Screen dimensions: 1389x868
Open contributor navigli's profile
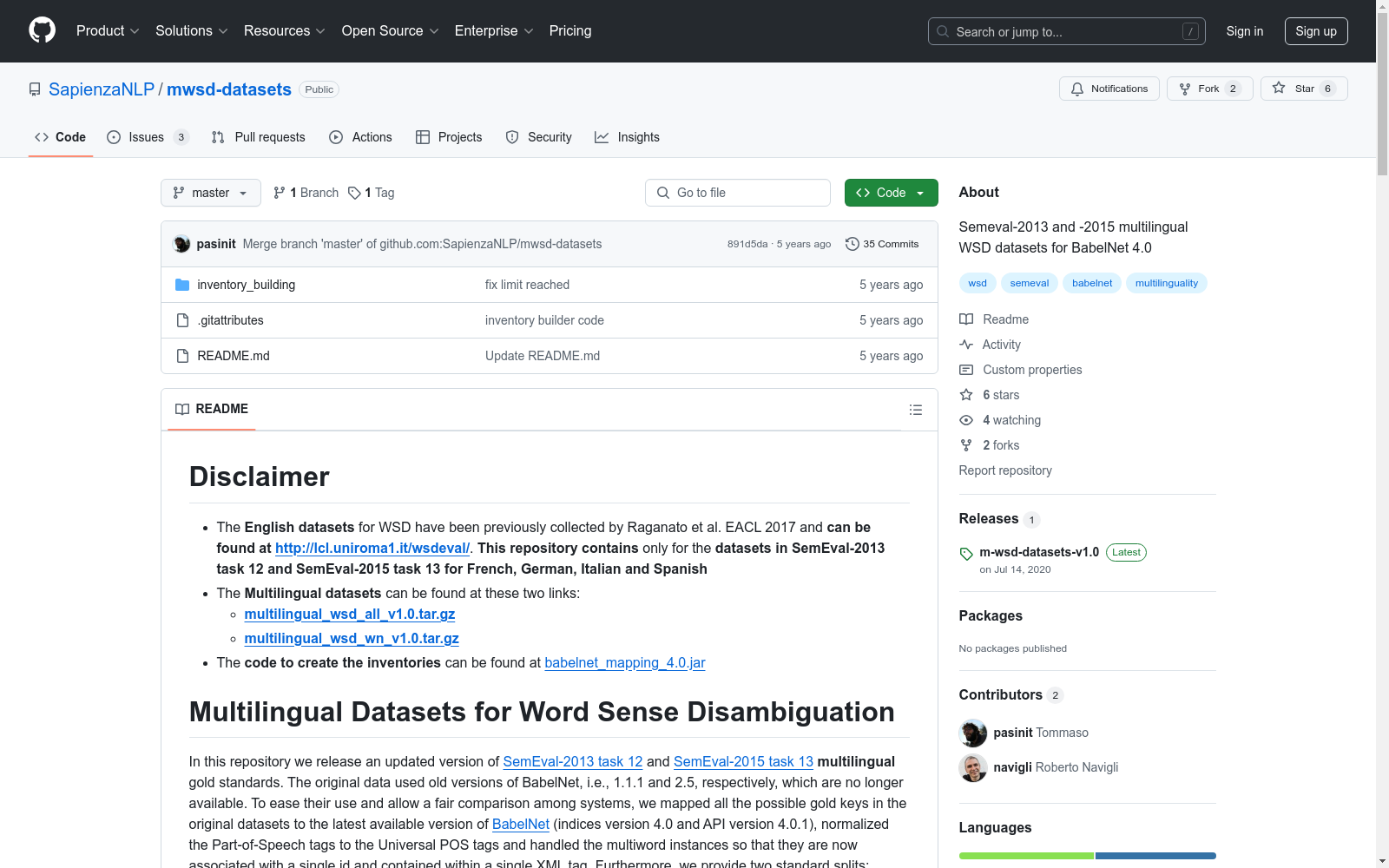tap(1012, 767)
